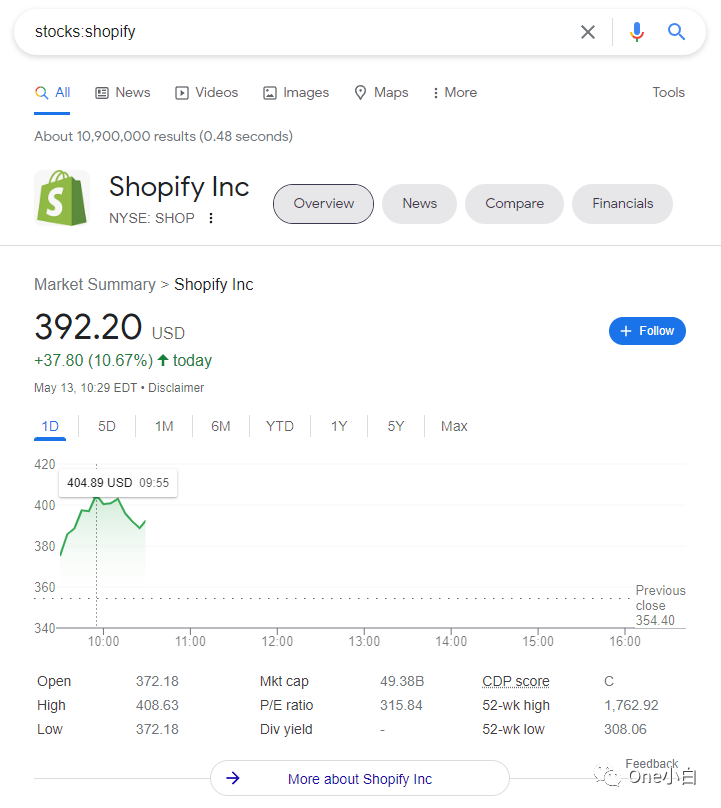
Task: Select the YTD chart range
Action: (279, 426)
